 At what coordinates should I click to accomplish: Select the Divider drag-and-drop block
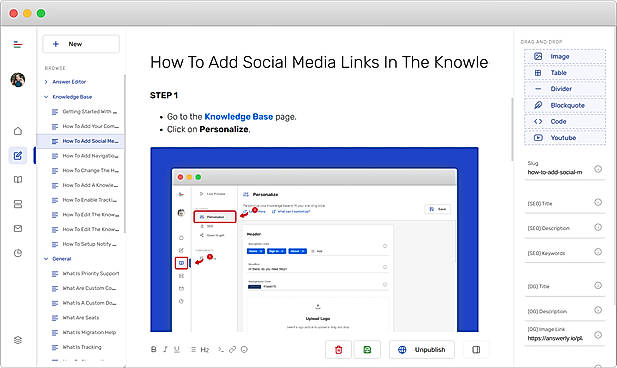click(x=565, y=89)
